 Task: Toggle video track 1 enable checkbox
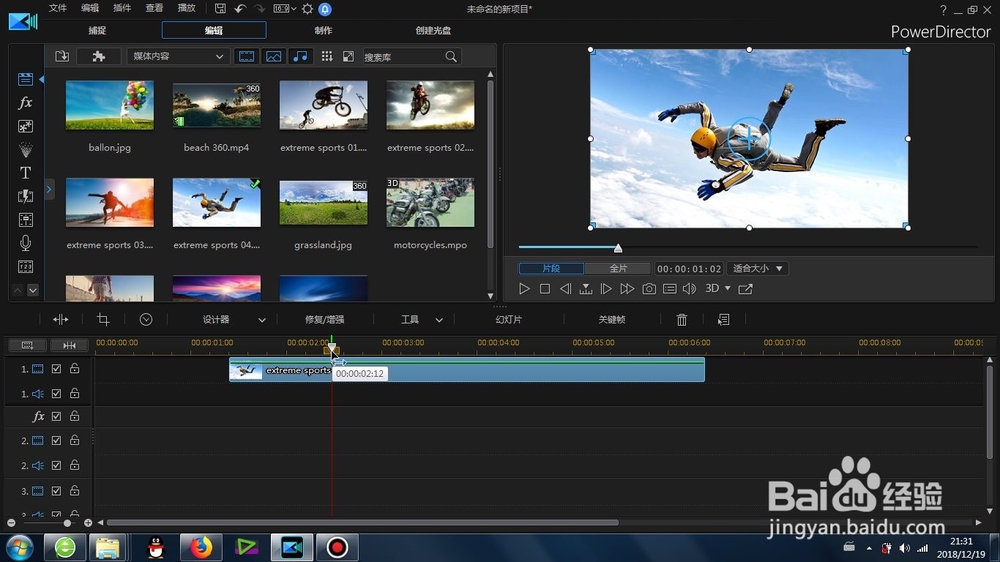coord(56,369)
